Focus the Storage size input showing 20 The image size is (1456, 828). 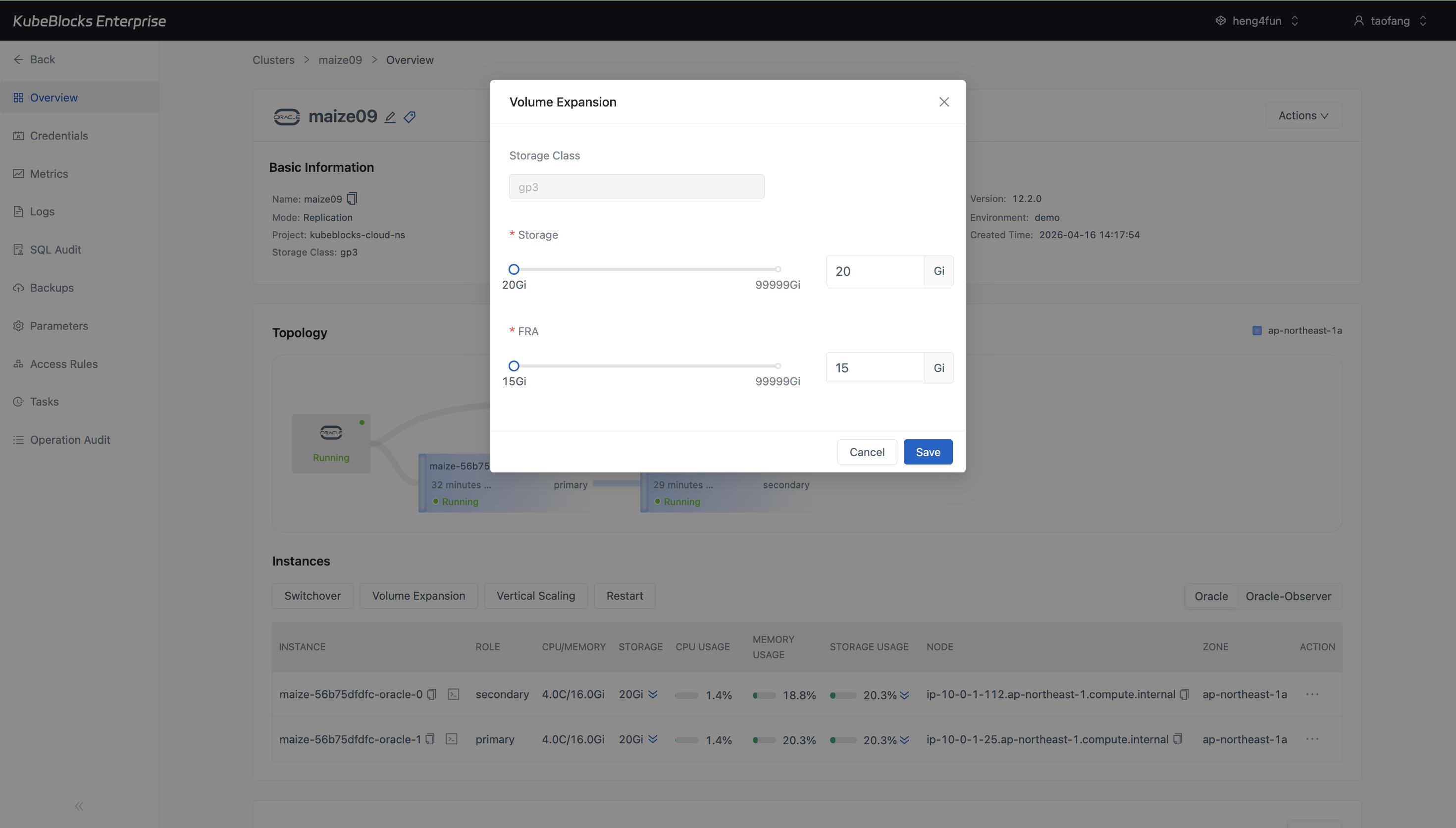point(875,271)
